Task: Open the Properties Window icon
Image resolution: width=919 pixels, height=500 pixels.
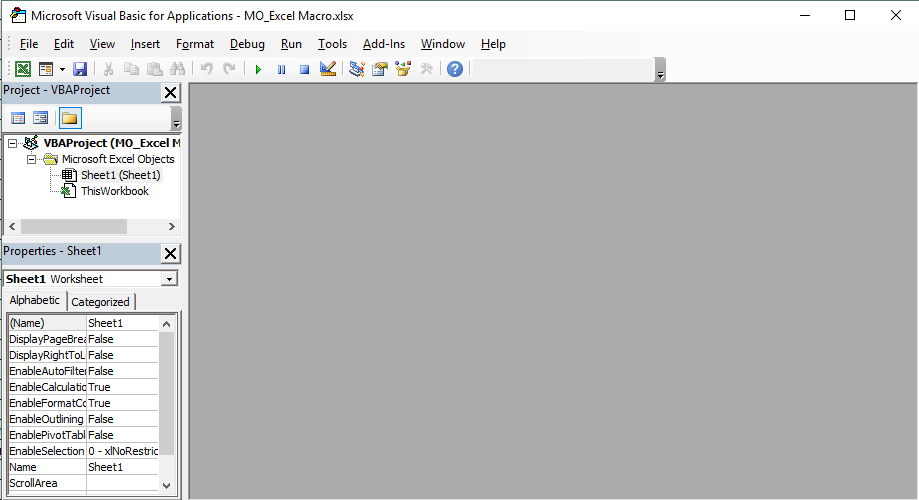Action: [x=380, y=69]
